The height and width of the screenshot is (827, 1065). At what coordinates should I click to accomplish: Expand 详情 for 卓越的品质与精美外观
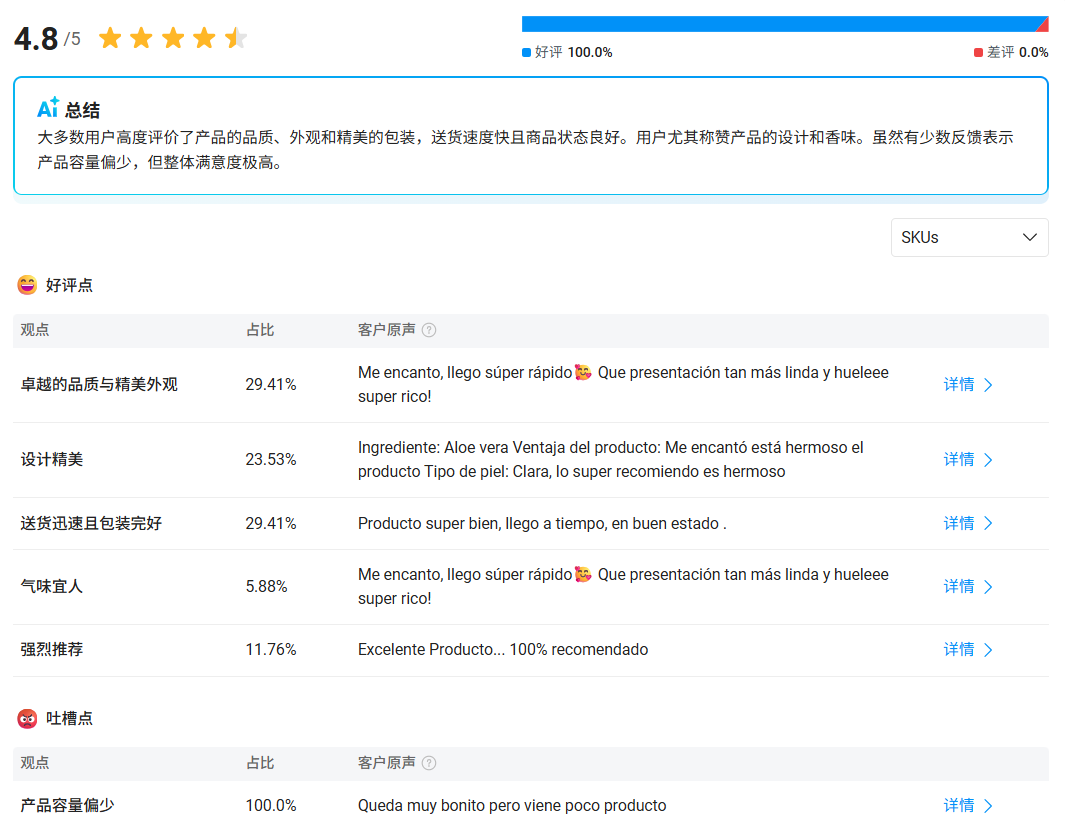(x=966, y=384)
